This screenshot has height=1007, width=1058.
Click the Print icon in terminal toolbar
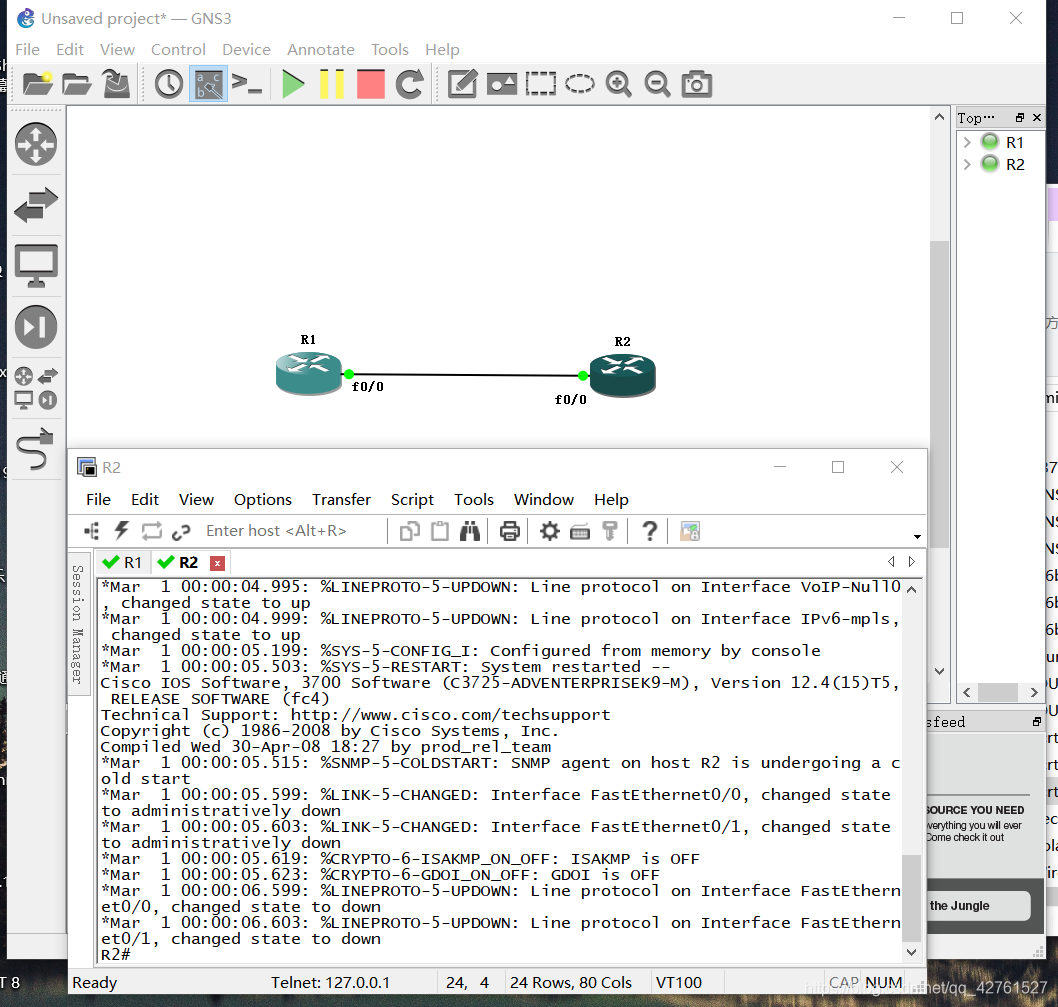pyautogui.click(x=509, y=531)
